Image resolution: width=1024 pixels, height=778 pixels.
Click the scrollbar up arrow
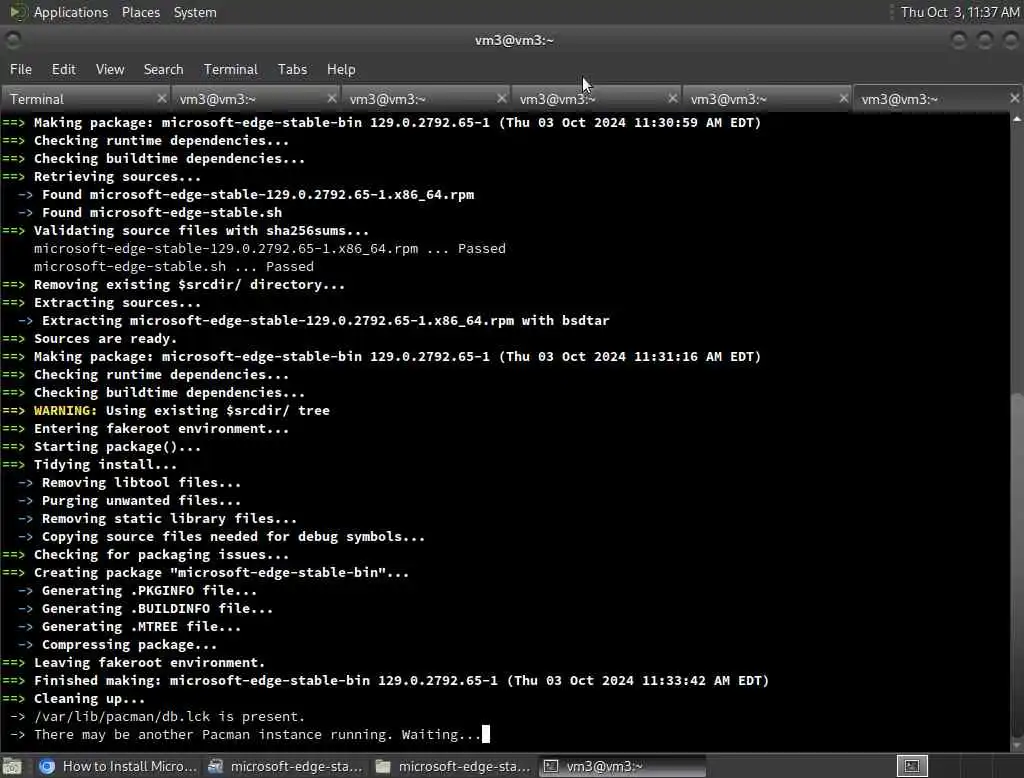[1017, 118]
